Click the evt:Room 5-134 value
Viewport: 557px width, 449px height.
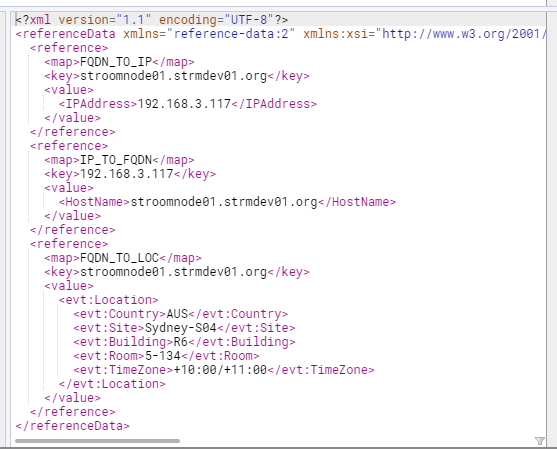pos(163,356)
